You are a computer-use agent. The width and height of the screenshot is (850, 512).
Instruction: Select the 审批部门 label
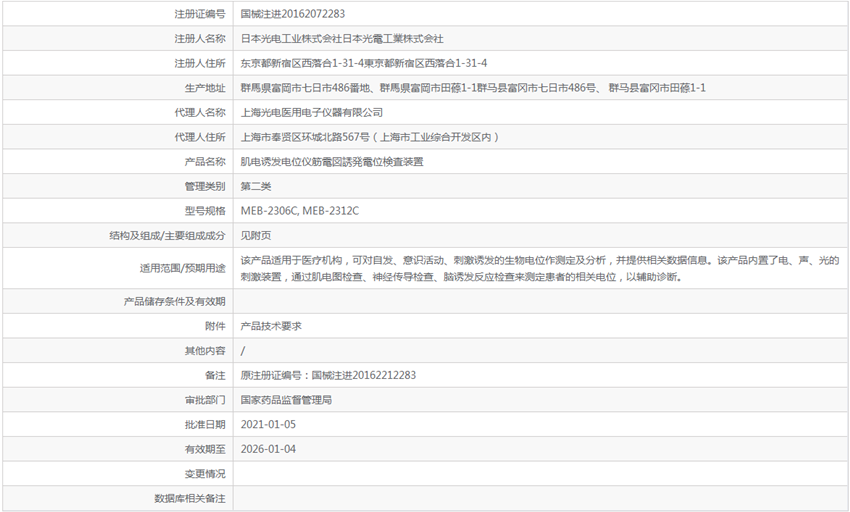pyautogui.click(x=205, y=400)
